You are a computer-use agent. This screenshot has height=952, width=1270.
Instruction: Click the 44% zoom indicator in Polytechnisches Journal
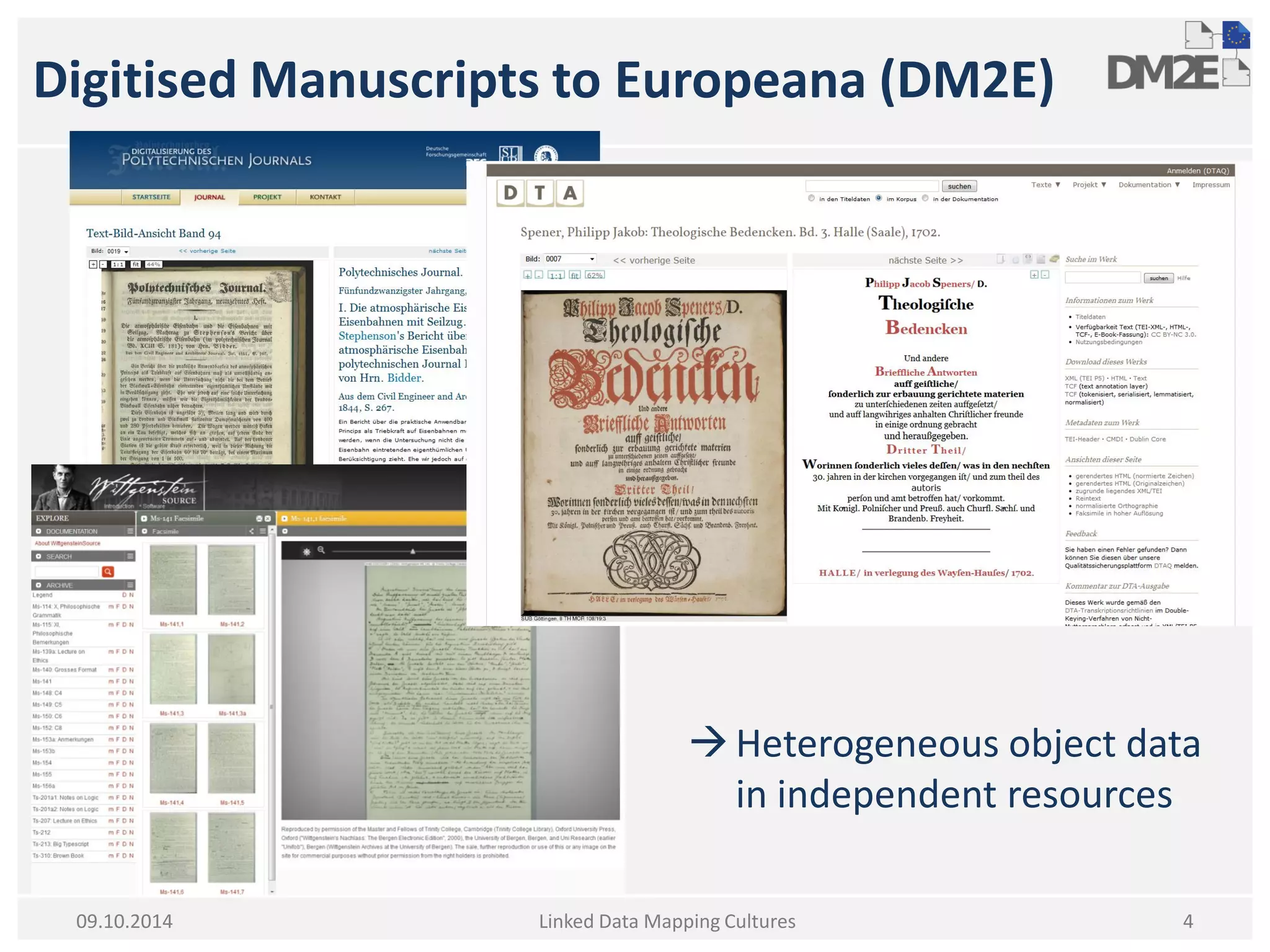tap(154, 264)
